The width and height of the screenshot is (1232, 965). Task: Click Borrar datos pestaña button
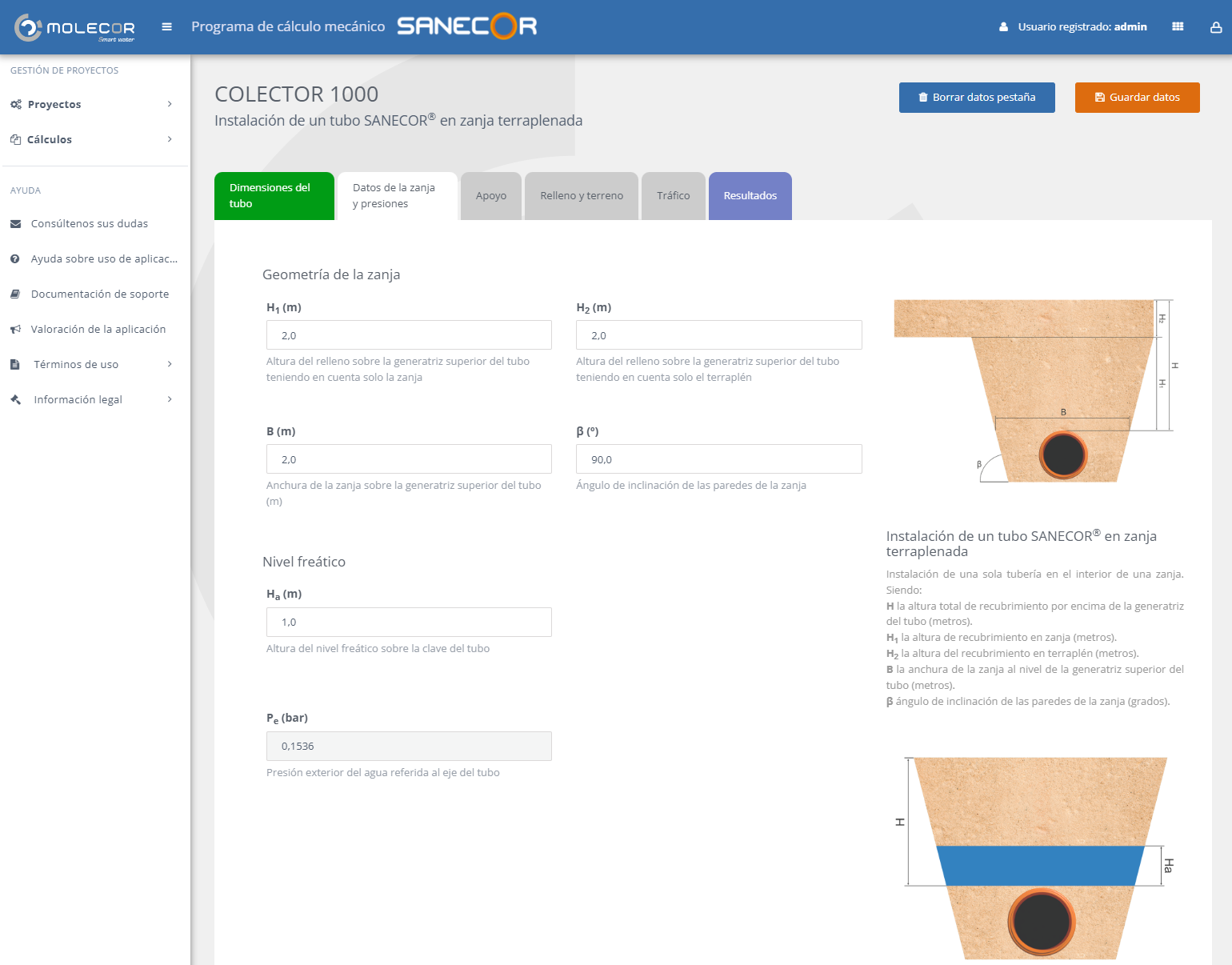pos(977,98)
